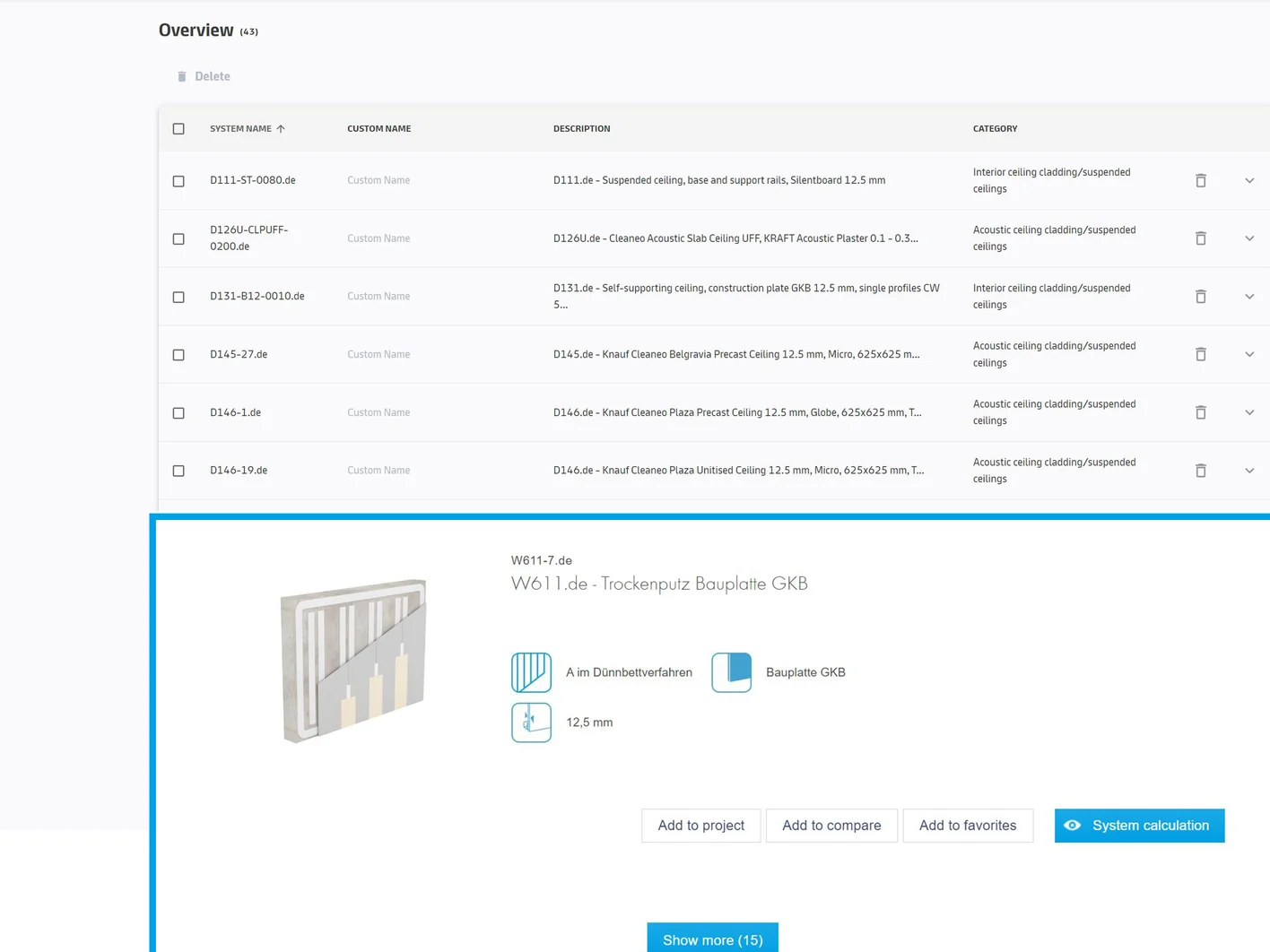Click the W611-7.de system code text
Screen dimensions: 1270x952
click(542, 560)
